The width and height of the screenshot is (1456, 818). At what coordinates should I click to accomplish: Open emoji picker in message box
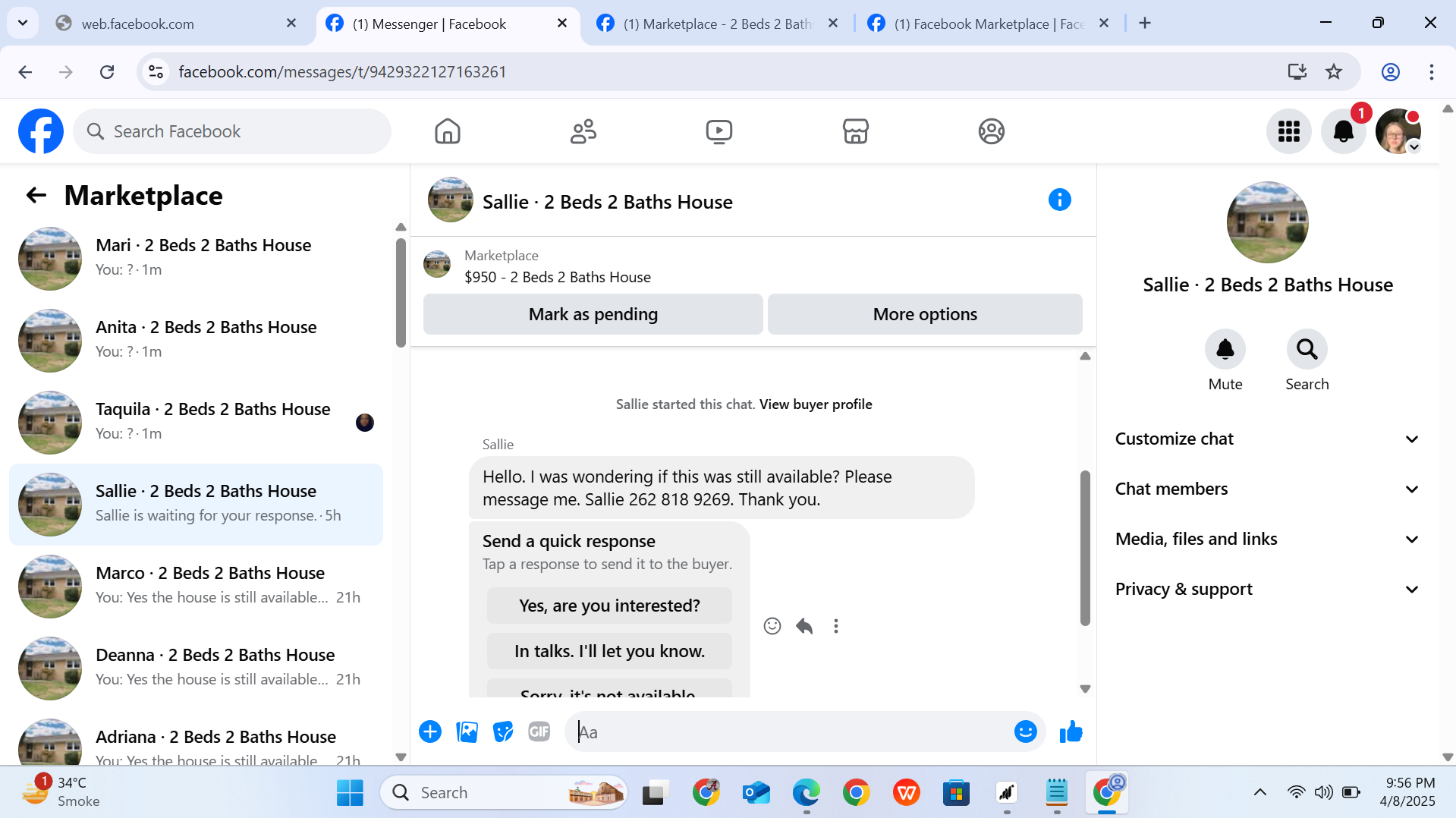coord(1025,731)
